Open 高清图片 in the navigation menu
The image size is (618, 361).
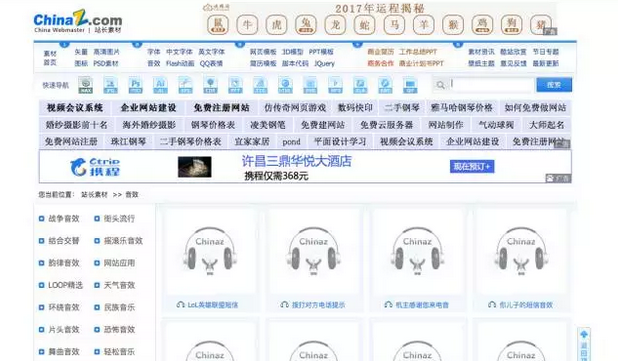106,52
